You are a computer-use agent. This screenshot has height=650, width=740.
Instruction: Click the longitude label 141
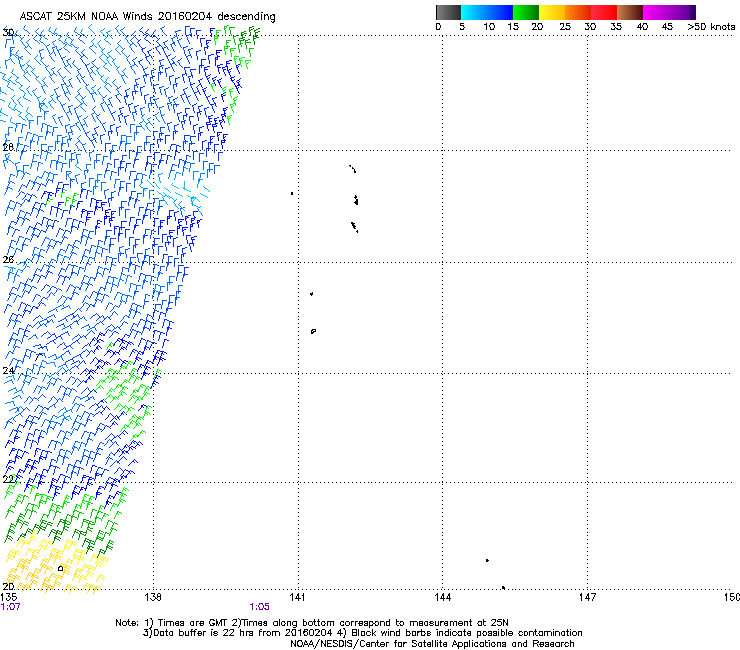tap(297, 597)
